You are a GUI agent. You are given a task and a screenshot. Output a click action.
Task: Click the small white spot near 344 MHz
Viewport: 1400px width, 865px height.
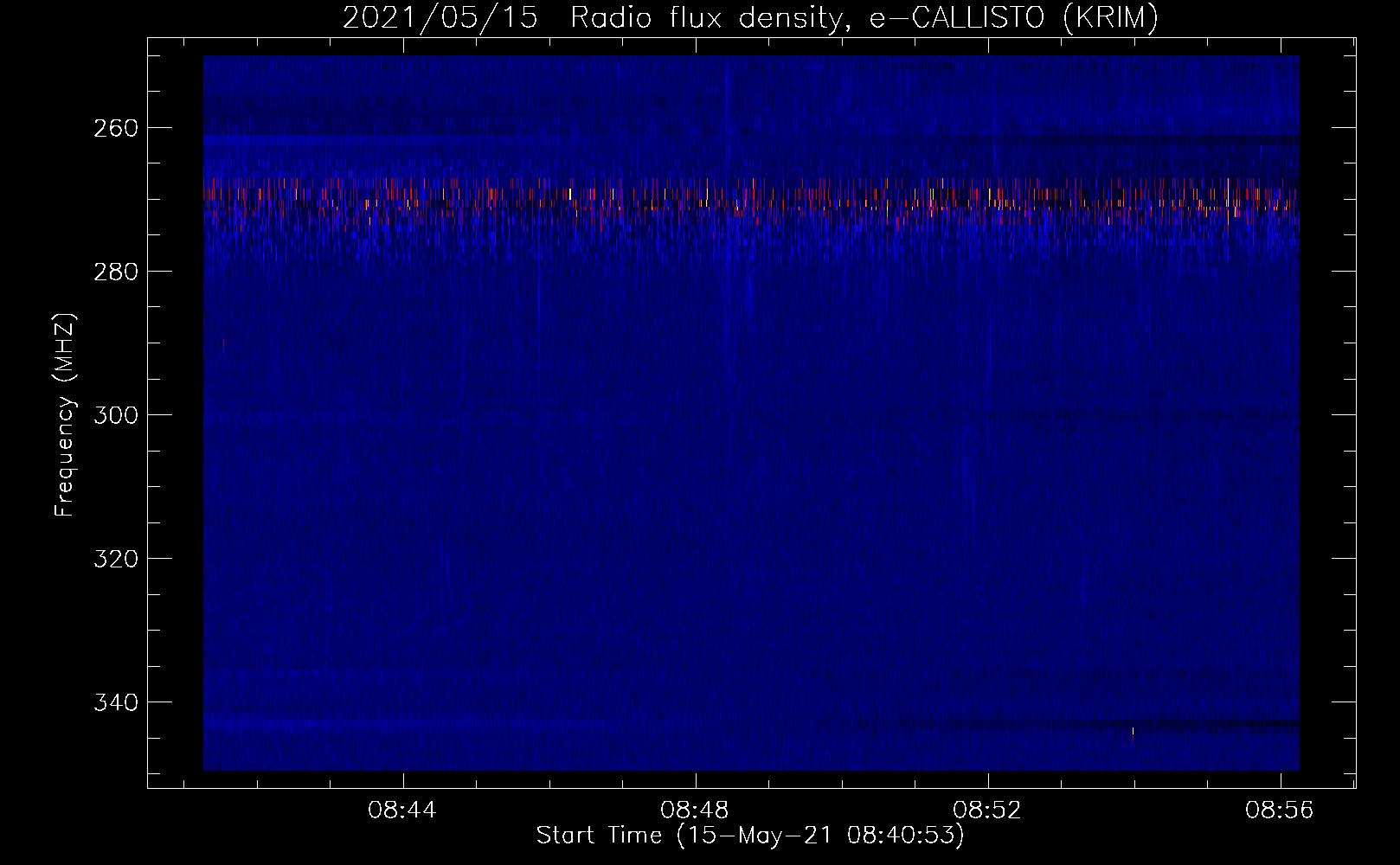click(x=1133, y=731)
